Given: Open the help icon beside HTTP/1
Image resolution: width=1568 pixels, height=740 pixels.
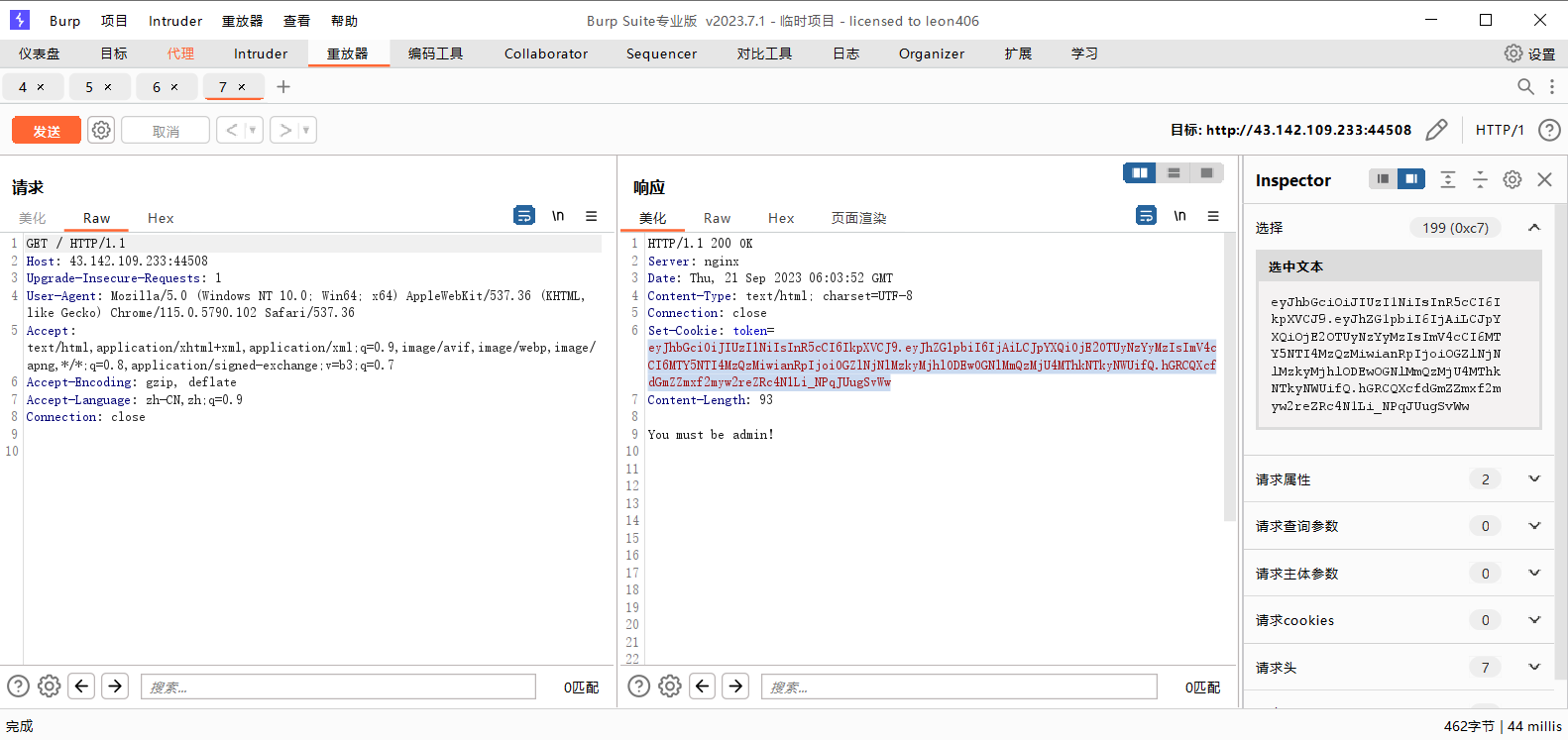Looking at the screenshot, I should point(1549,130).
